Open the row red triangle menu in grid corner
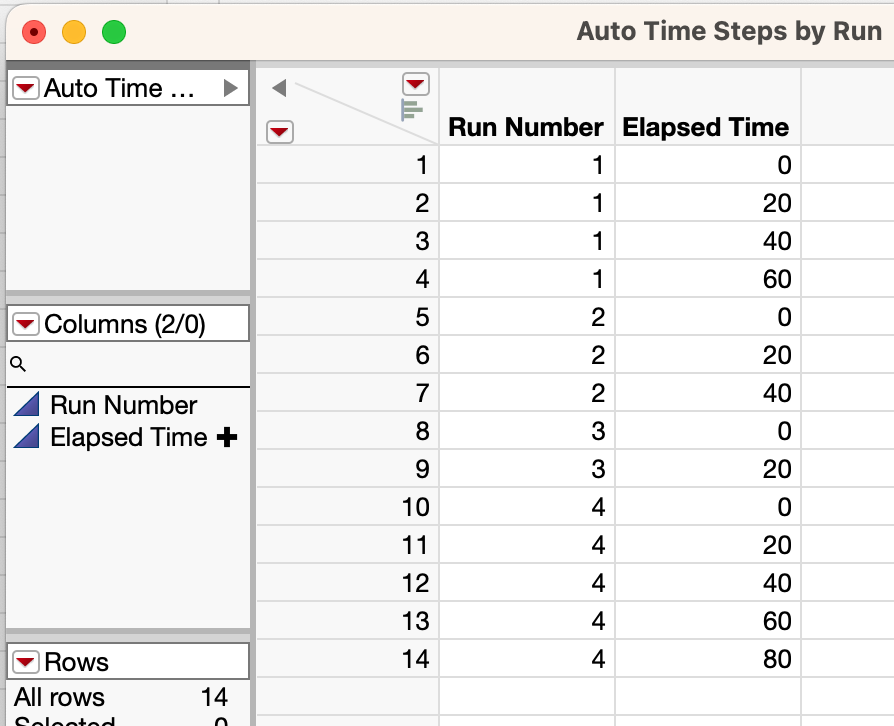Image resolution: width=894 pixels, height=726 pixels. pos(280,131)
